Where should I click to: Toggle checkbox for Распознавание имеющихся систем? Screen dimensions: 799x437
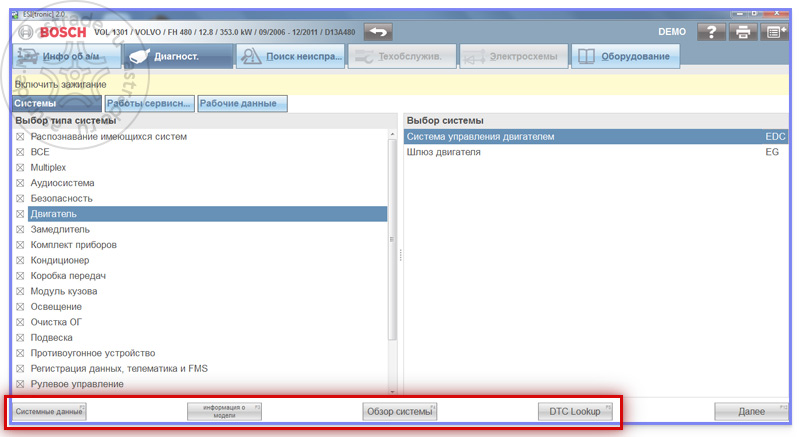point(20,136)
